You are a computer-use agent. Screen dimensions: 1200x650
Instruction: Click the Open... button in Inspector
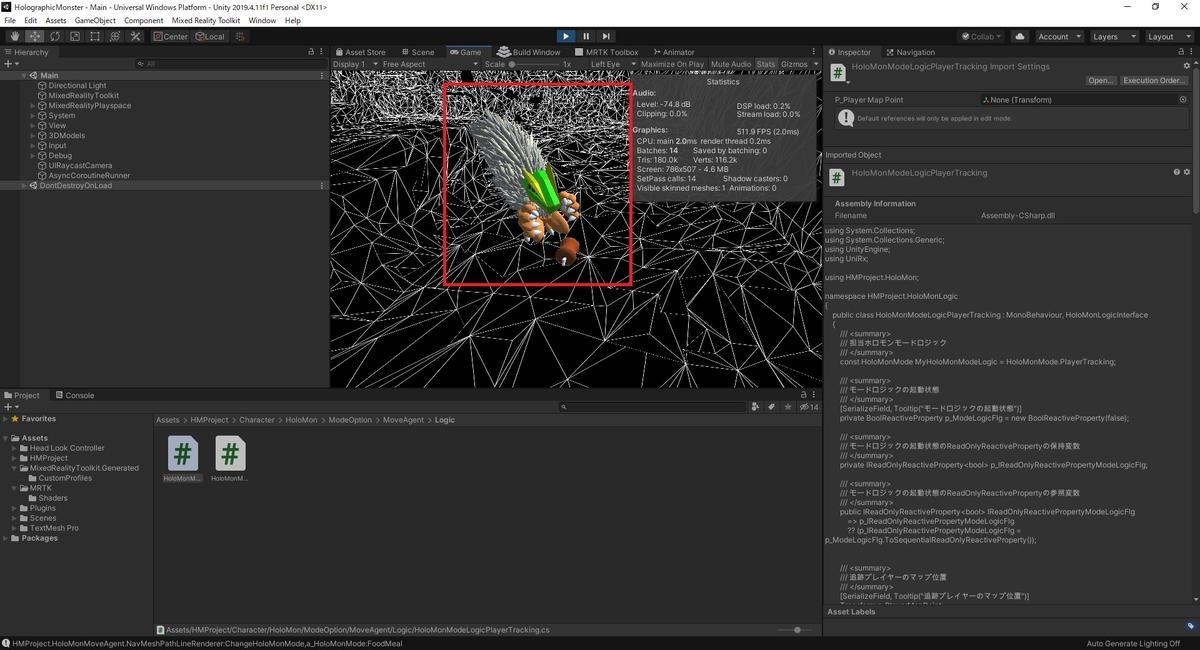(x=1101, y=80)
